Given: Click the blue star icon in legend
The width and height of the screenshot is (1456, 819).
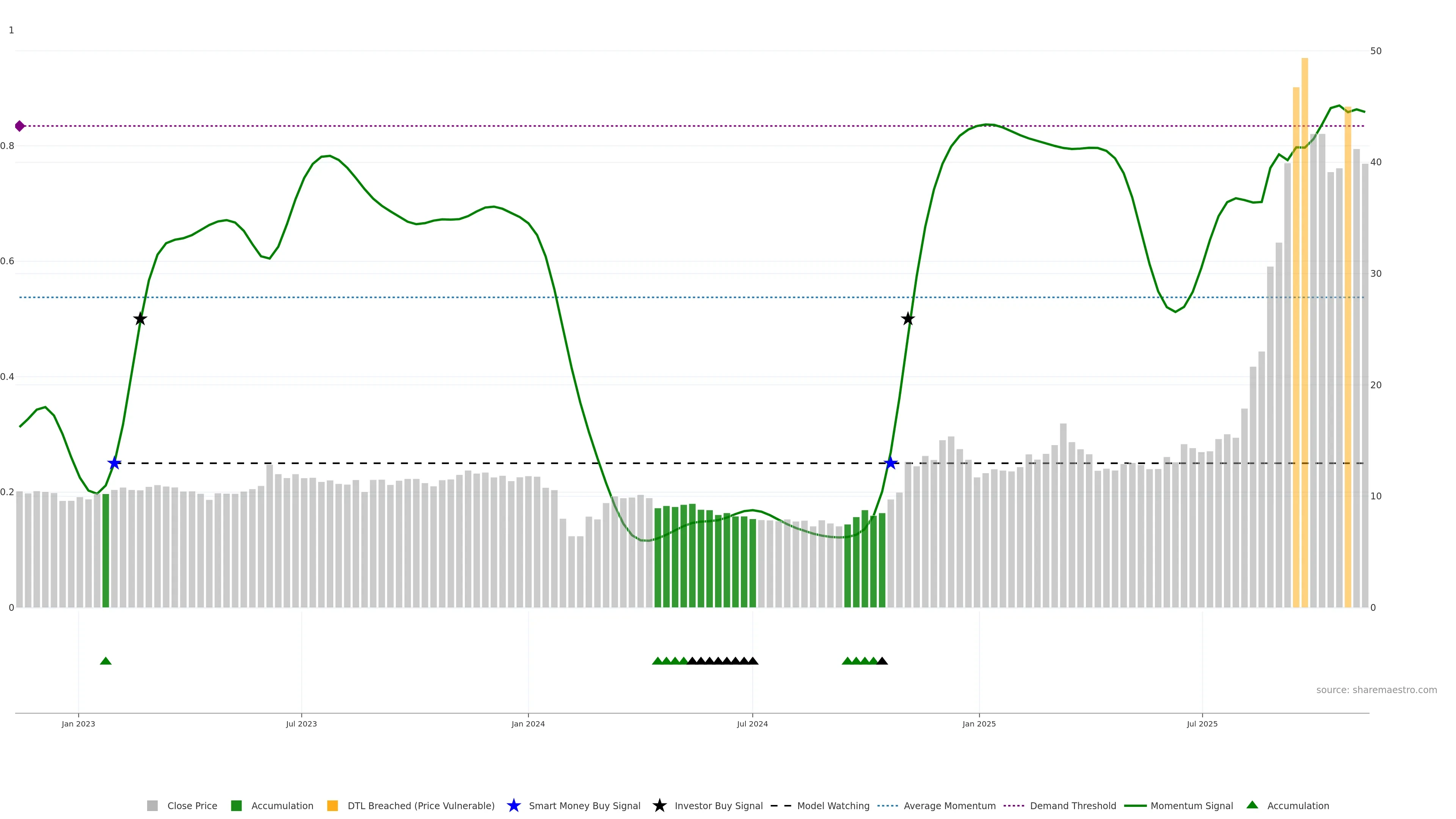Looking at the screenshot, I should (513, 805).
